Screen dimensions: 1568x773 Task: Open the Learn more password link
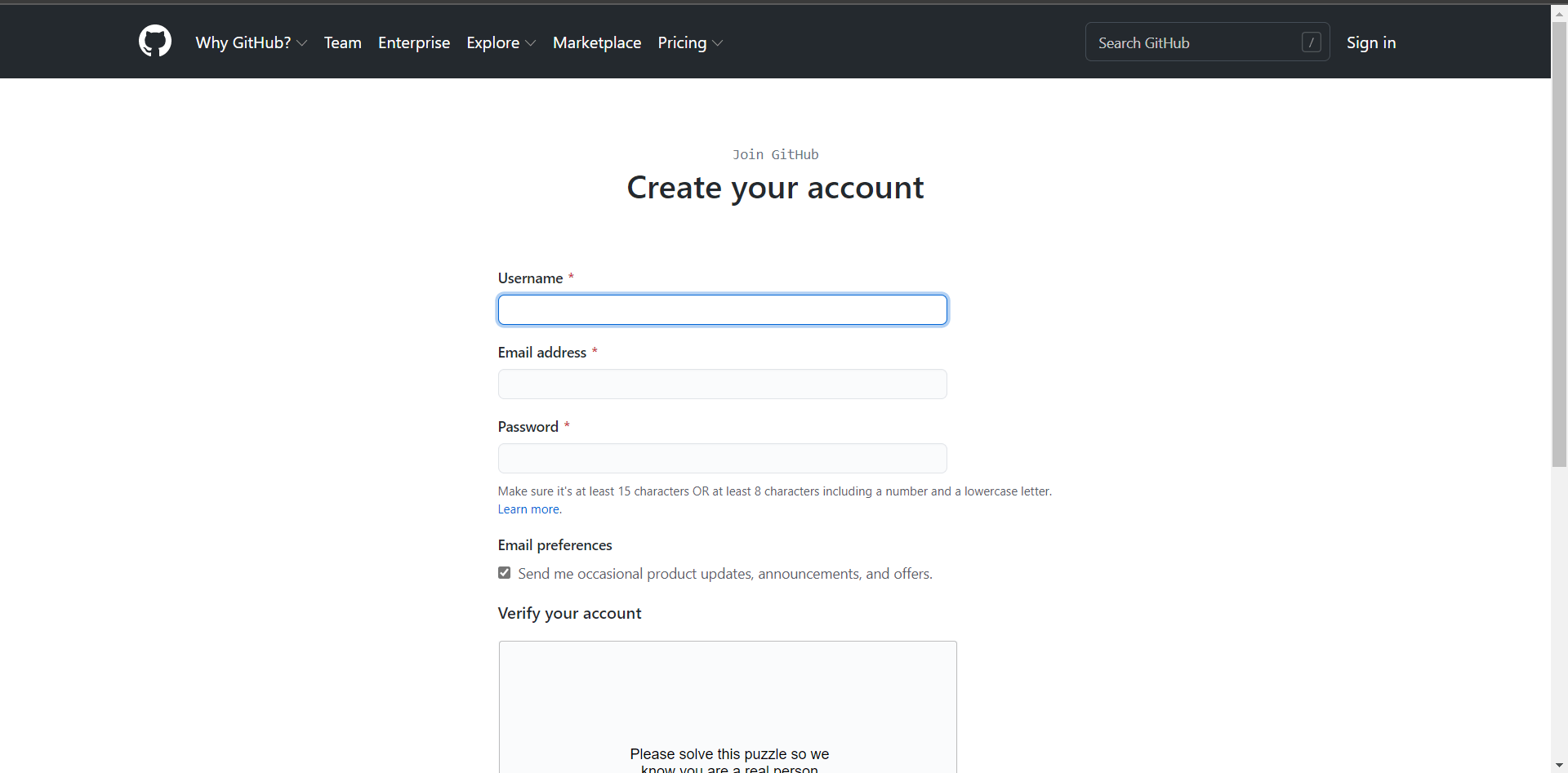tap(528, 509)
